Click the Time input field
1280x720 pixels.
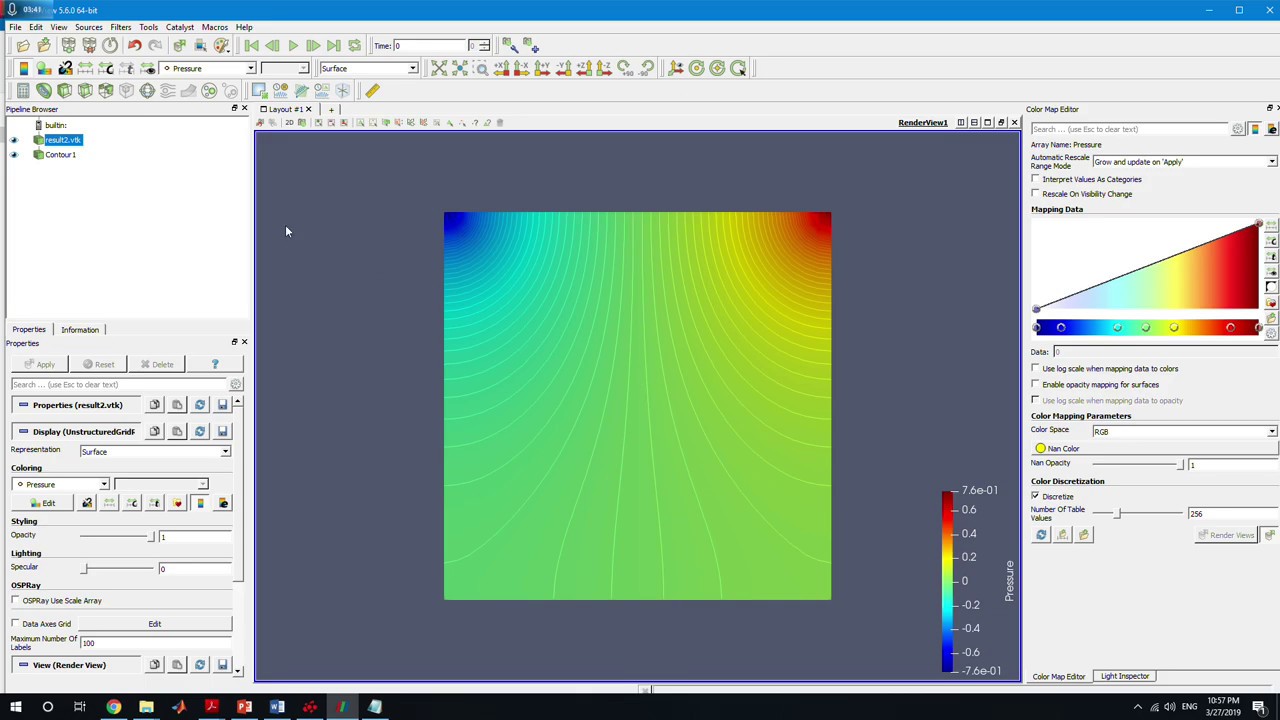pyautogui.click(x=430, y=46)
